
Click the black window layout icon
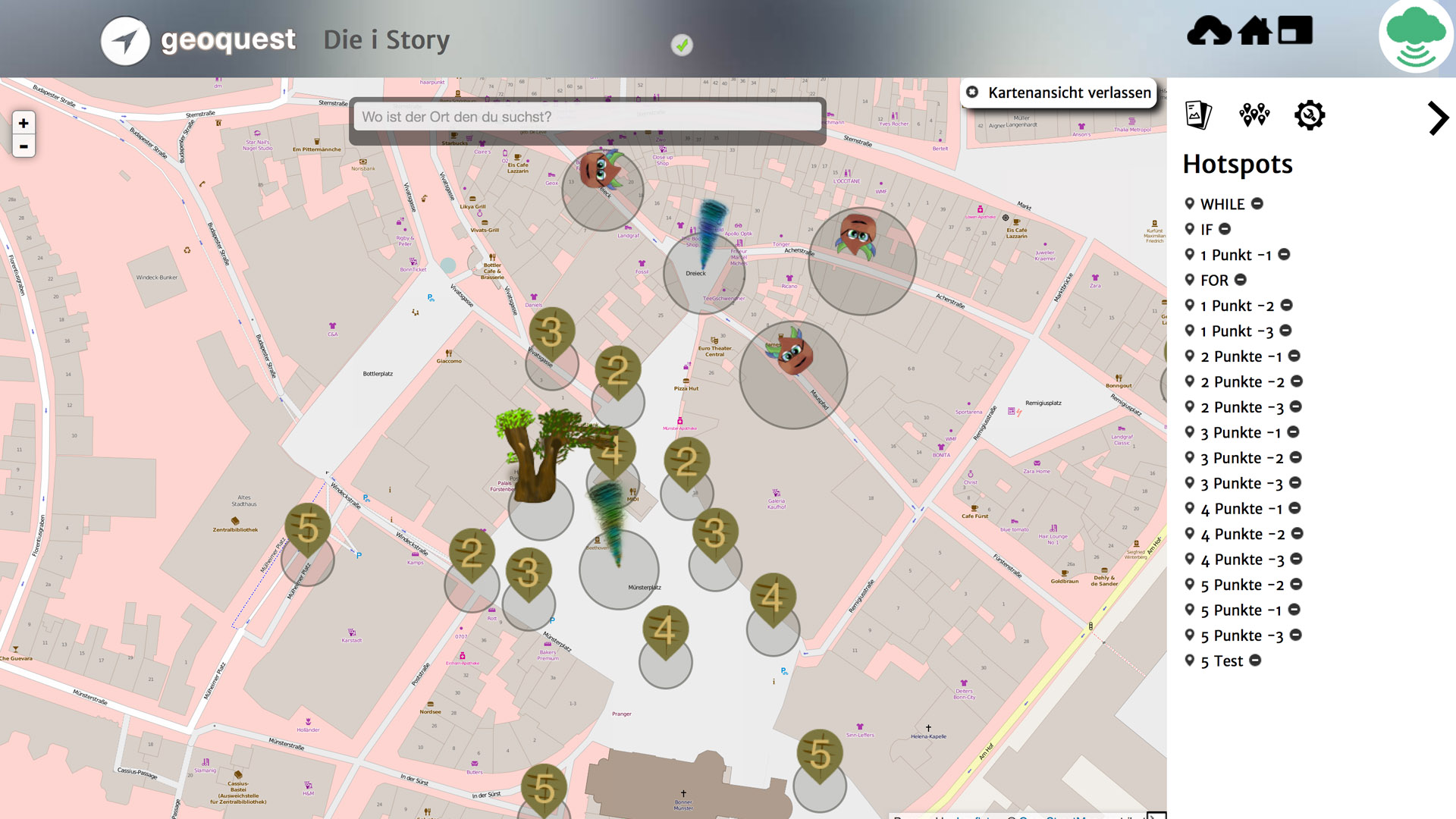coord(1295,32)
